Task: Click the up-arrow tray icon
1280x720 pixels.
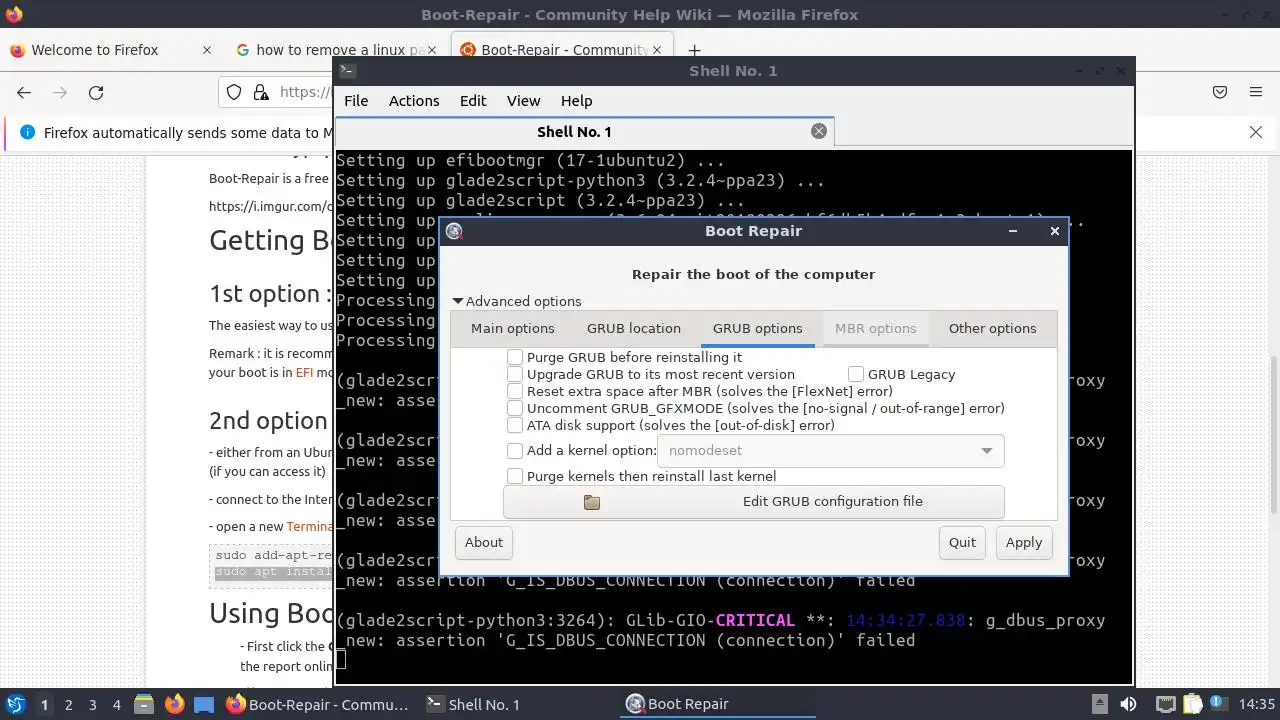Action: 1099,704
